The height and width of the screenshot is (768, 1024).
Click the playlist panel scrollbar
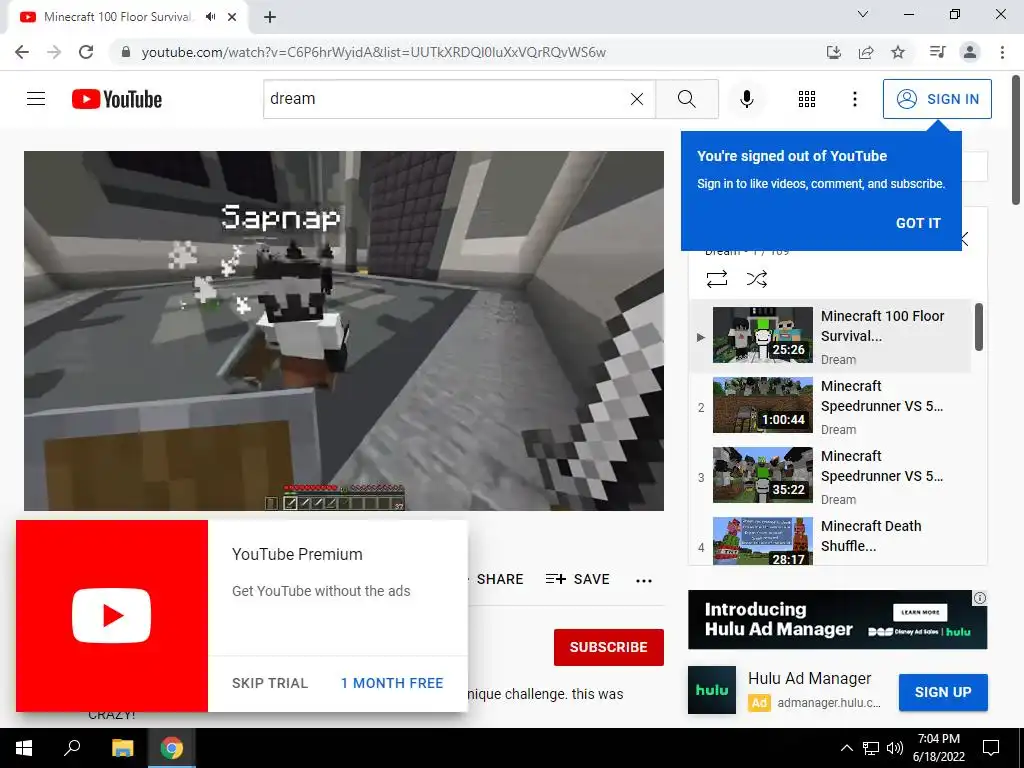[978, 327]
